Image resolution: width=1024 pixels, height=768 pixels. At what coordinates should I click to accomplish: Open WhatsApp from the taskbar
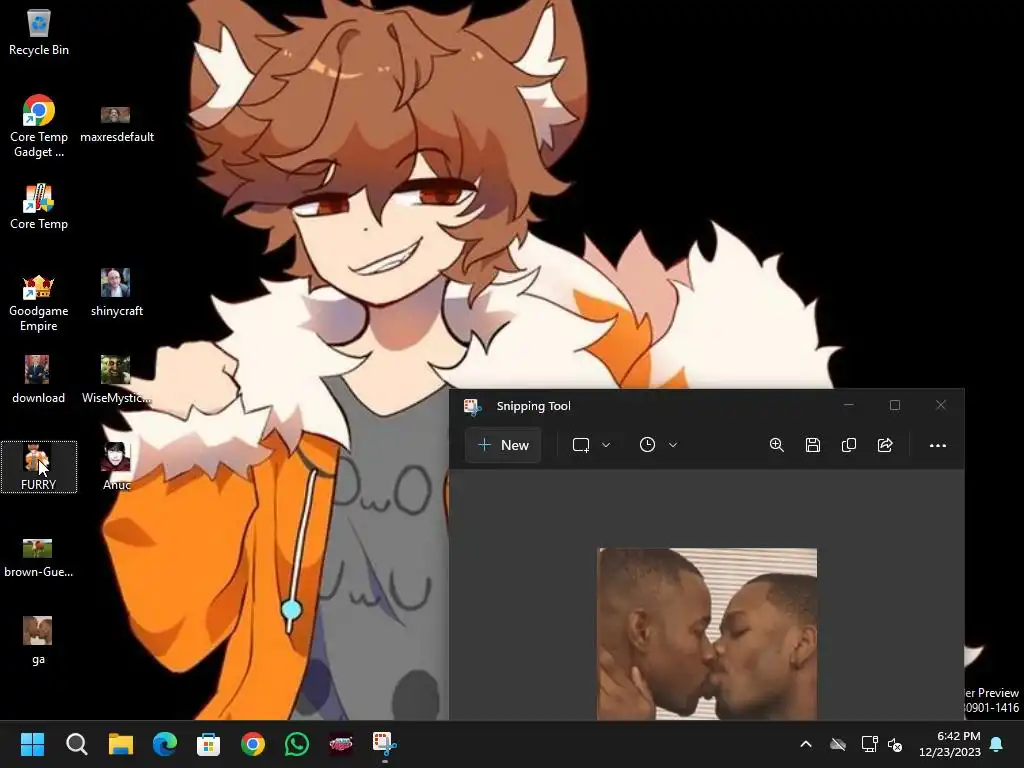click(296, 744)
